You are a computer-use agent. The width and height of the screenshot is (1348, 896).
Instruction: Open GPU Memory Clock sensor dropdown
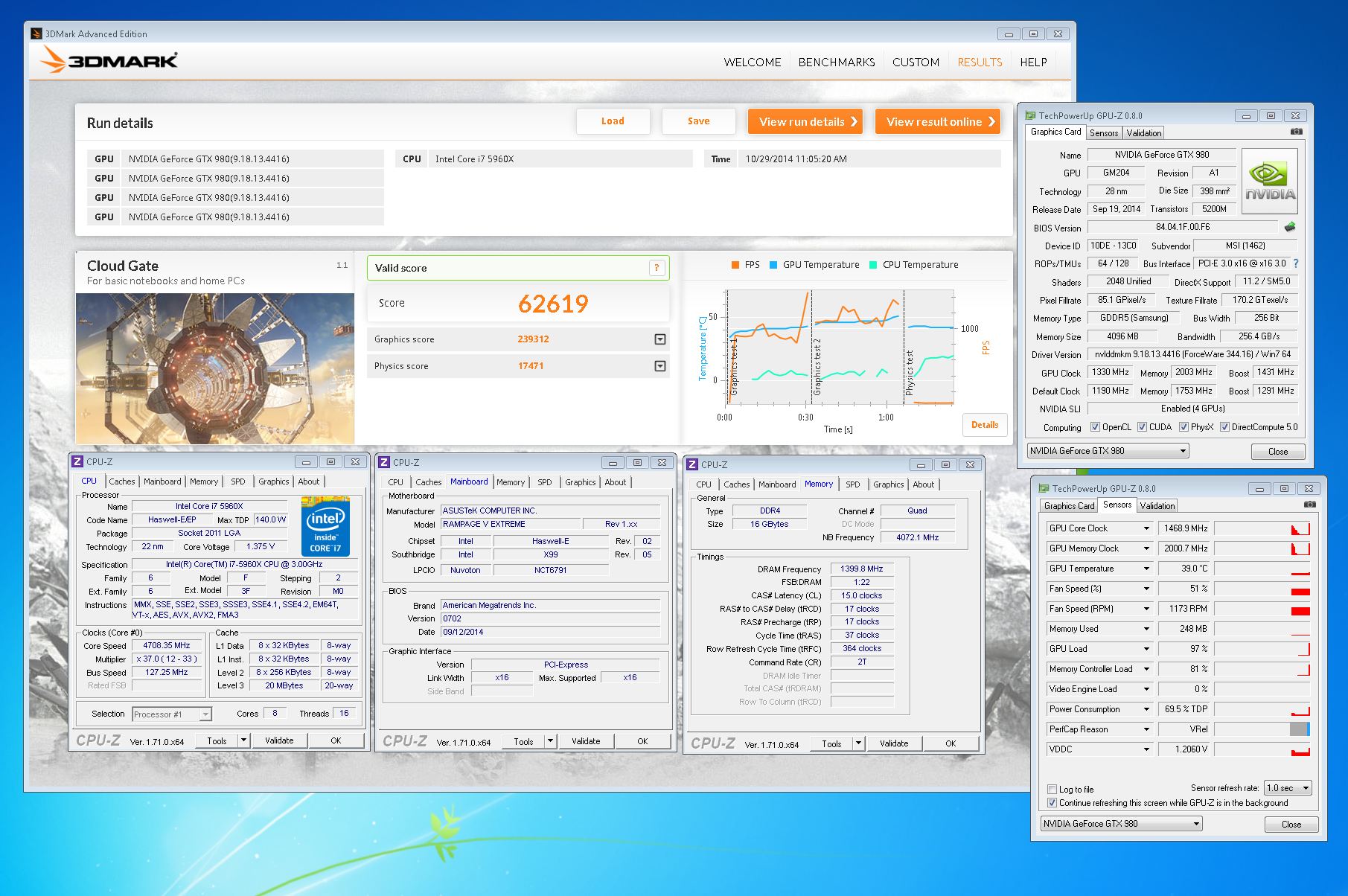tap(1146, 548)
